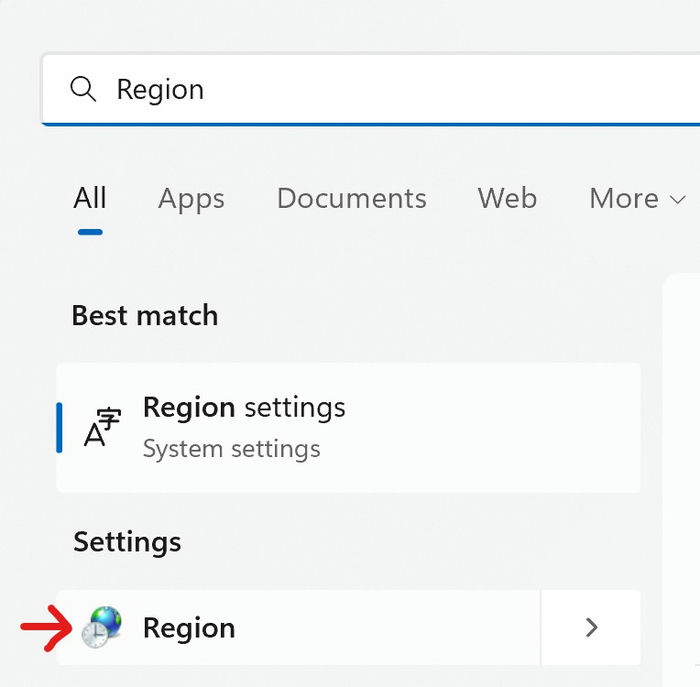
Task: Click the blue underline beneath All tab
Action: (90, 232)
